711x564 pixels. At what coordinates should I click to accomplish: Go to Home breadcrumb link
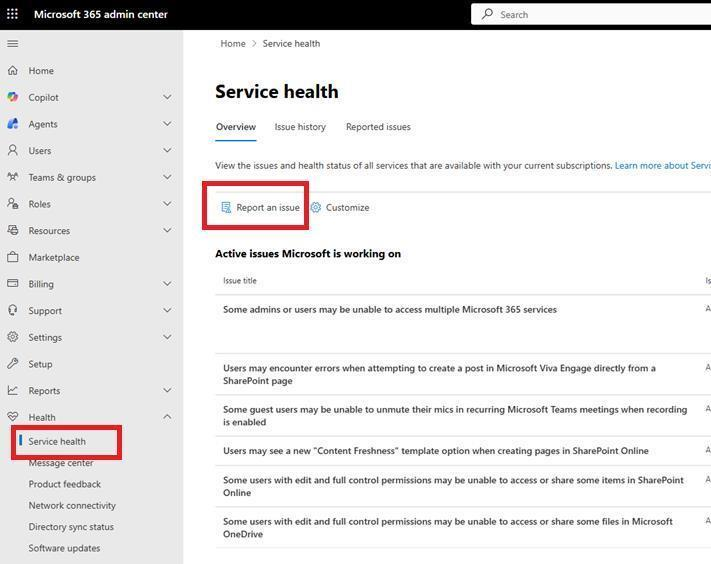coord(233,44)
